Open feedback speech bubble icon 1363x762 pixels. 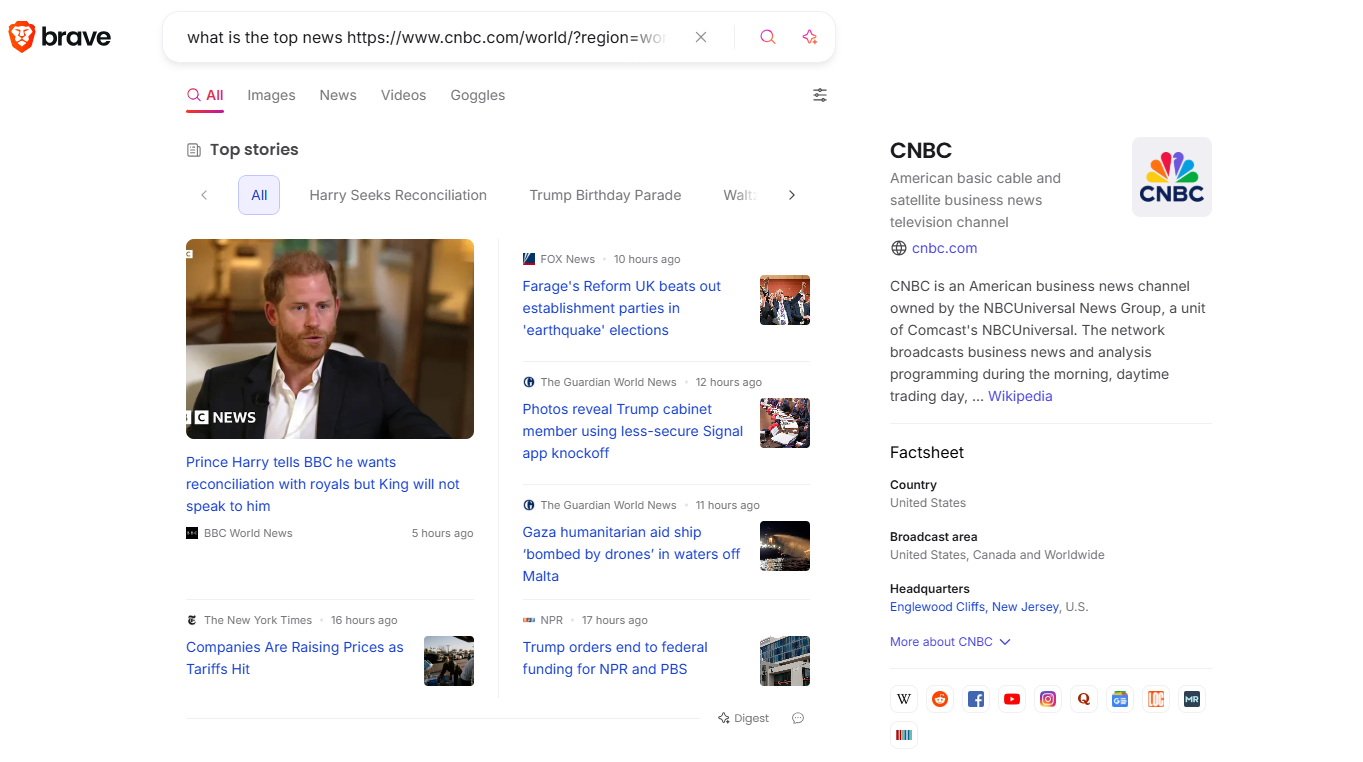coord(798,718)
